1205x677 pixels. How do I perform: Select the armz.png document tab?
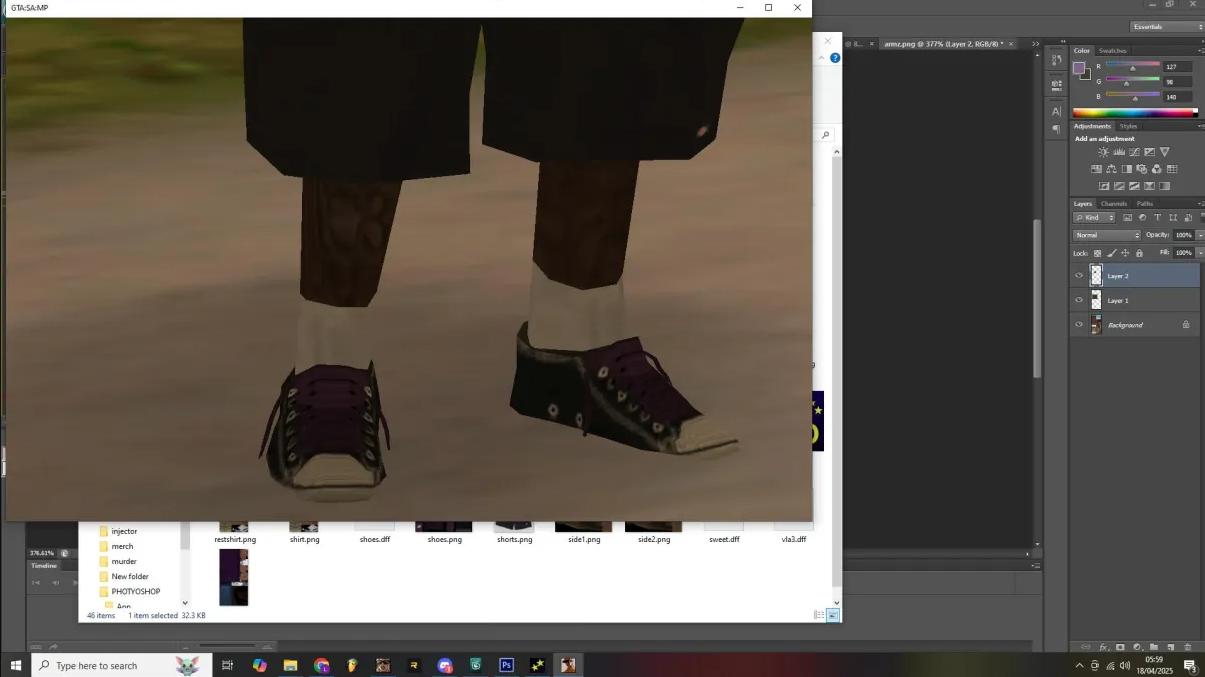click(944, 44)
